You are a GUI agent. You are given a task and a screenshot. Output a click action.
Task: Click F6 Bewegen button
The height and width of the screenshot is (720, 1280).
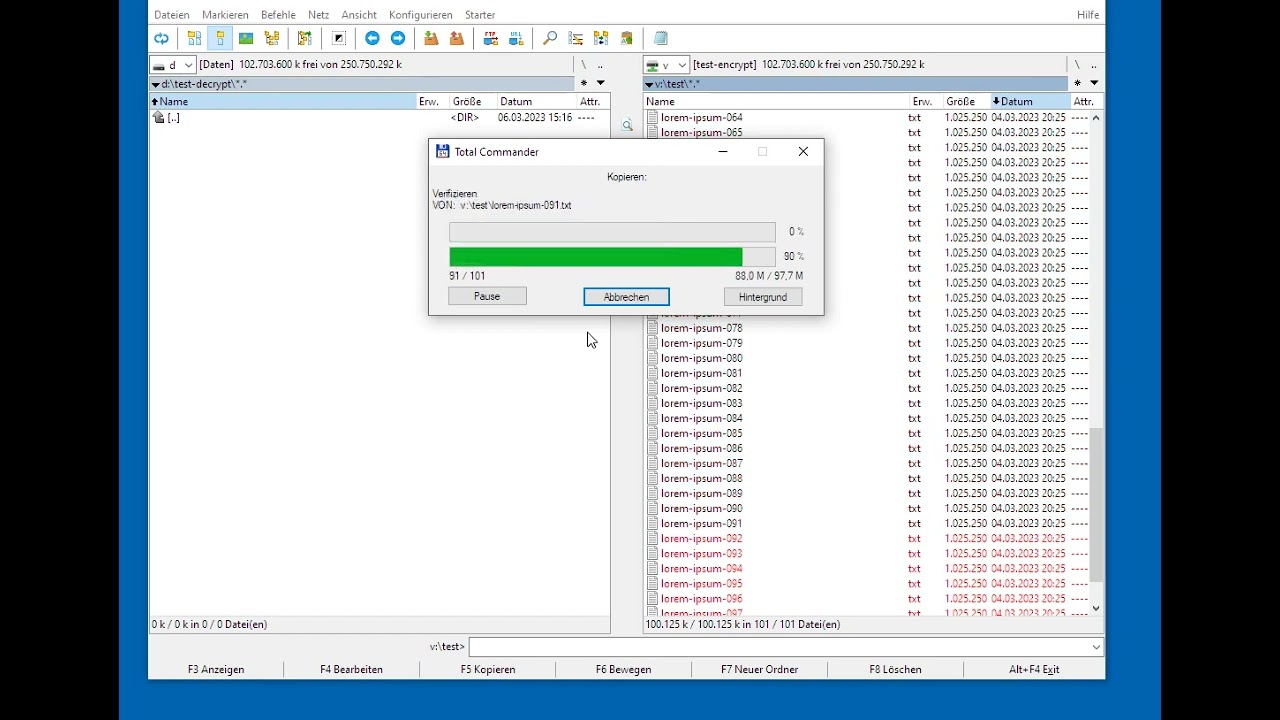624,670
